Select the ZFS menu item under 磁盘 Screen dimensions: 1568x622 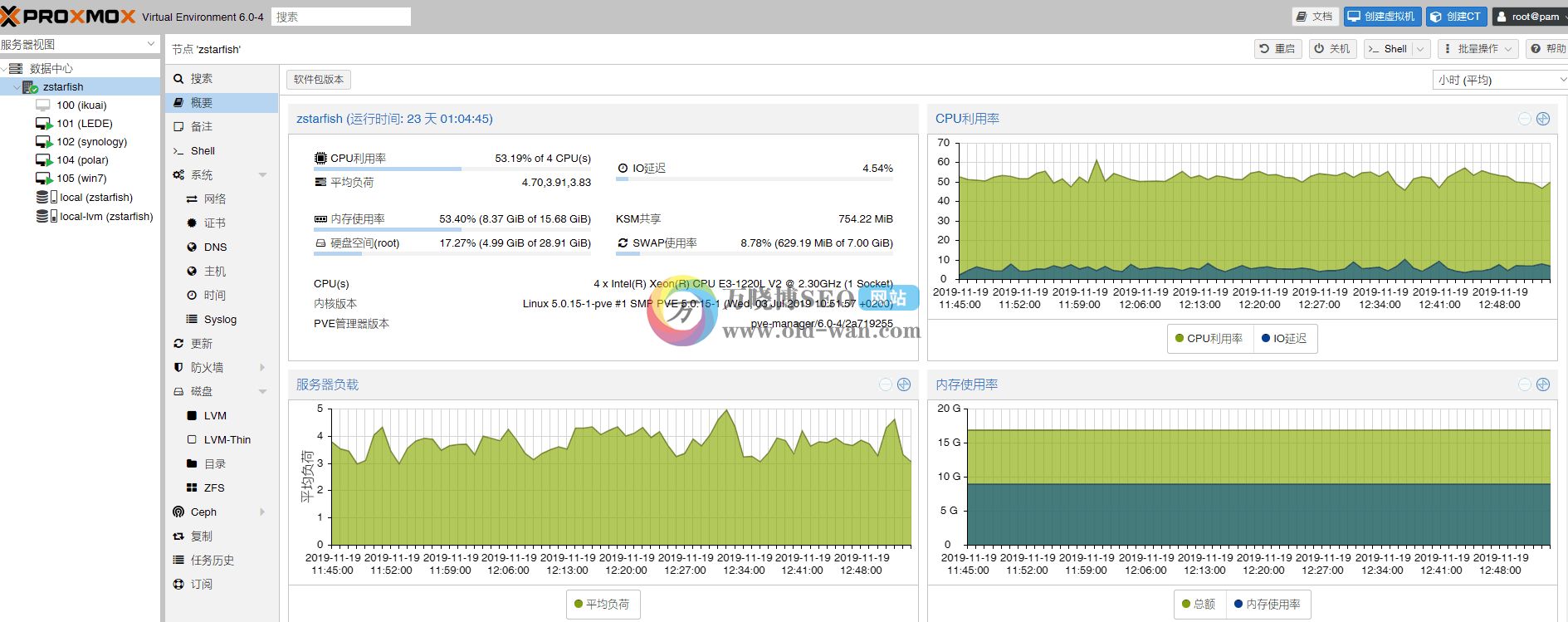[214, 488]
